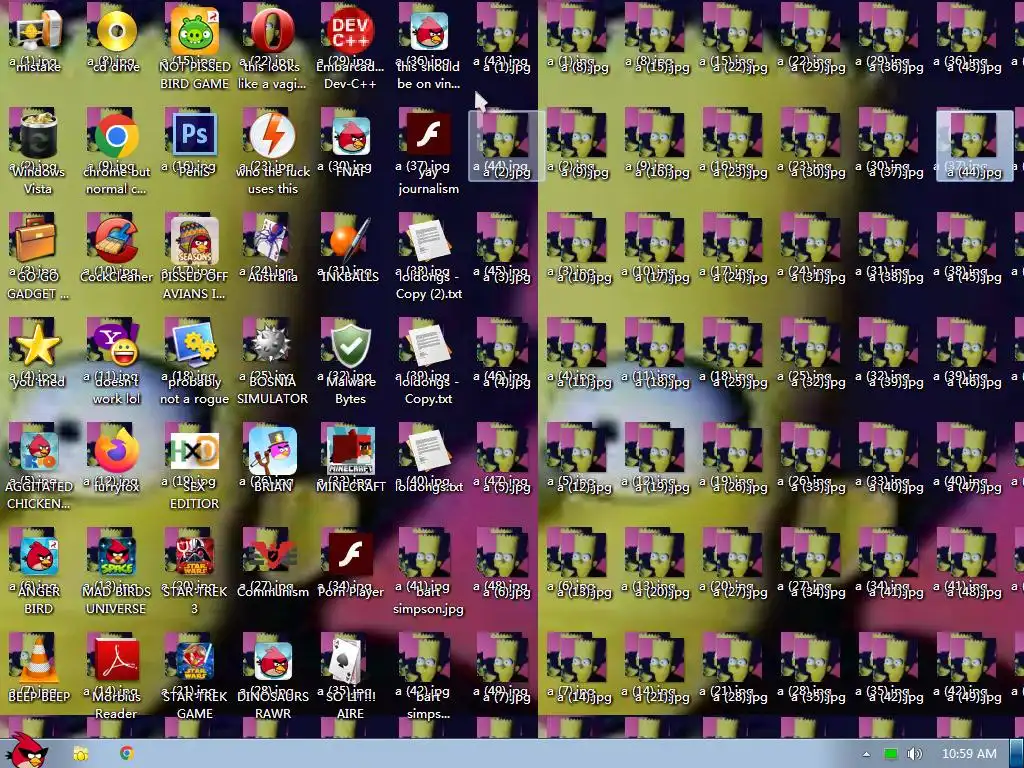The width and height of the screenshot is (1024, 768).
Task: Open the green shield Malware Bytes icon
Action: [350, 345]
